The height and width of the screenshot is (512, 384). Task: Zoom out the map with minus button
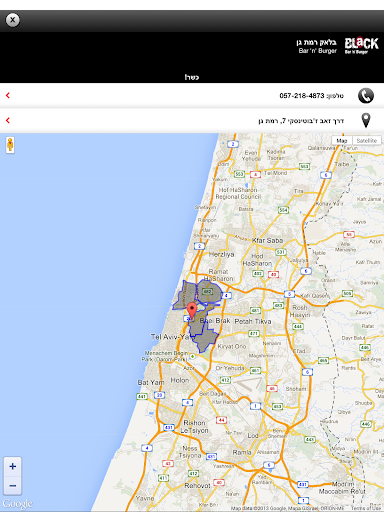coord(13,485)
